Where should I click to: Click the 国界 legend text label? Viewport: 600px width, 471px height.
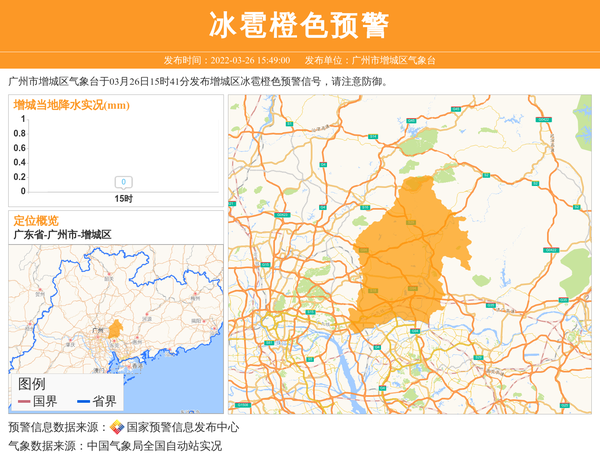[x=45, y=402]
